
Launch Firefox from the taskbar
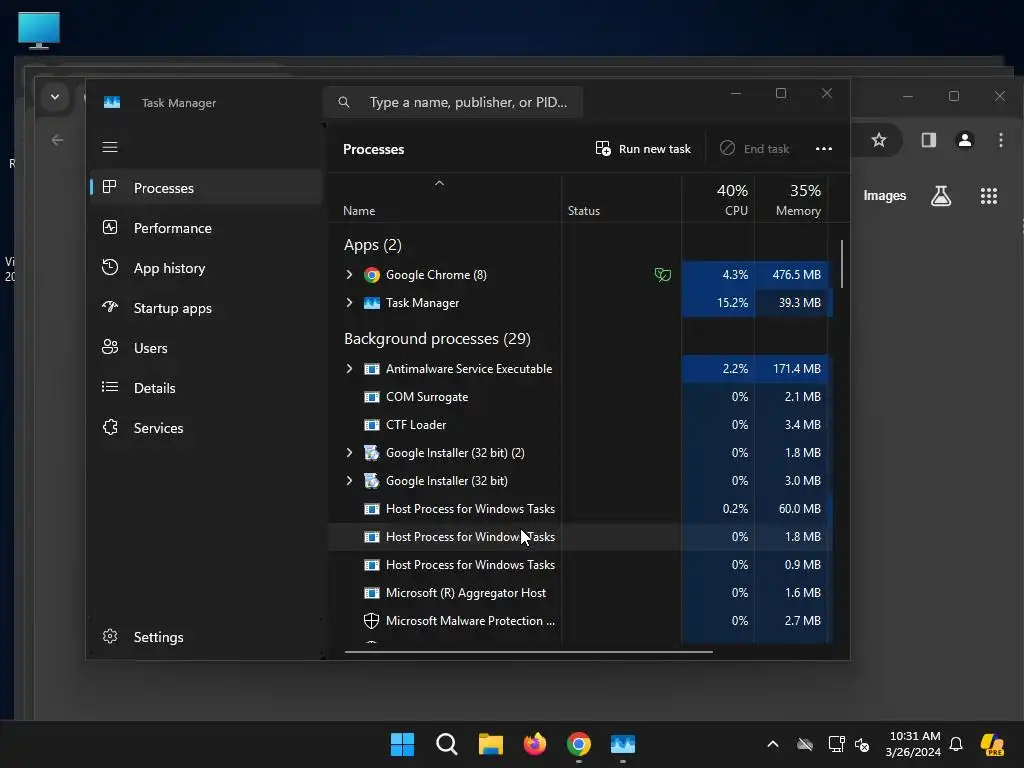(x=535, y=744)
